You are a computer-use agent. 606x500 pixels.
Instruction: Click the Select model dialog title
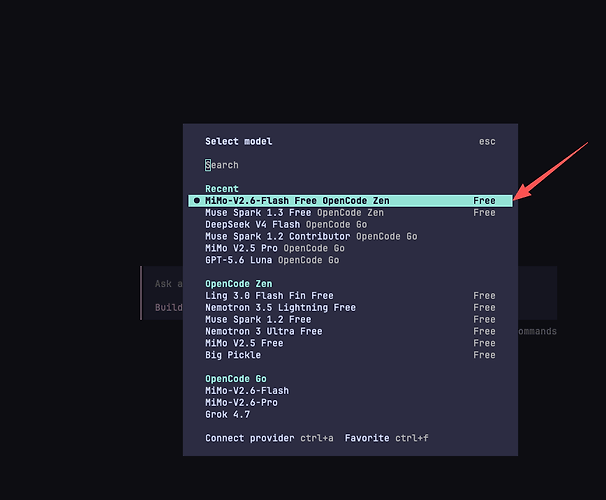pyautogui.click(x=238, y=141)
